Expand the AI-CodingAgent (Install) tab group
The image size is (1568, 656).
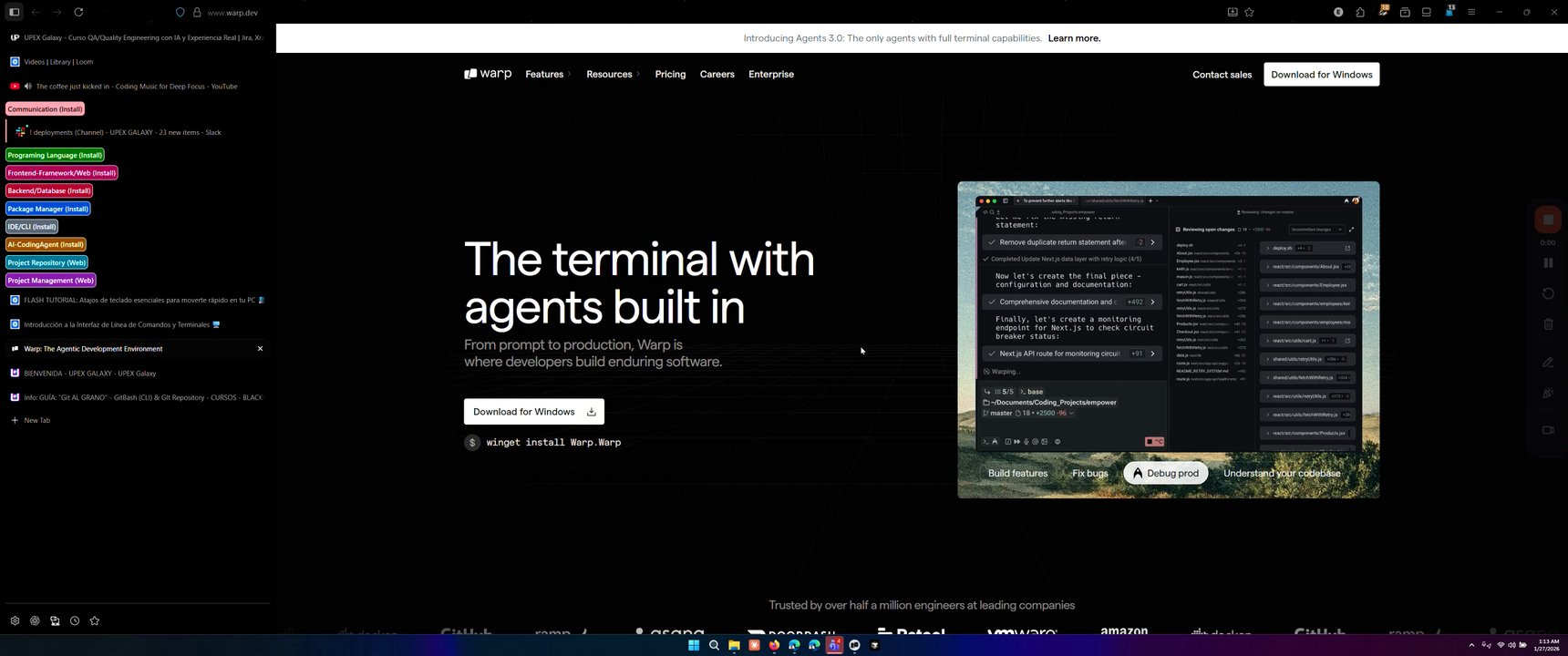point(46,244)
